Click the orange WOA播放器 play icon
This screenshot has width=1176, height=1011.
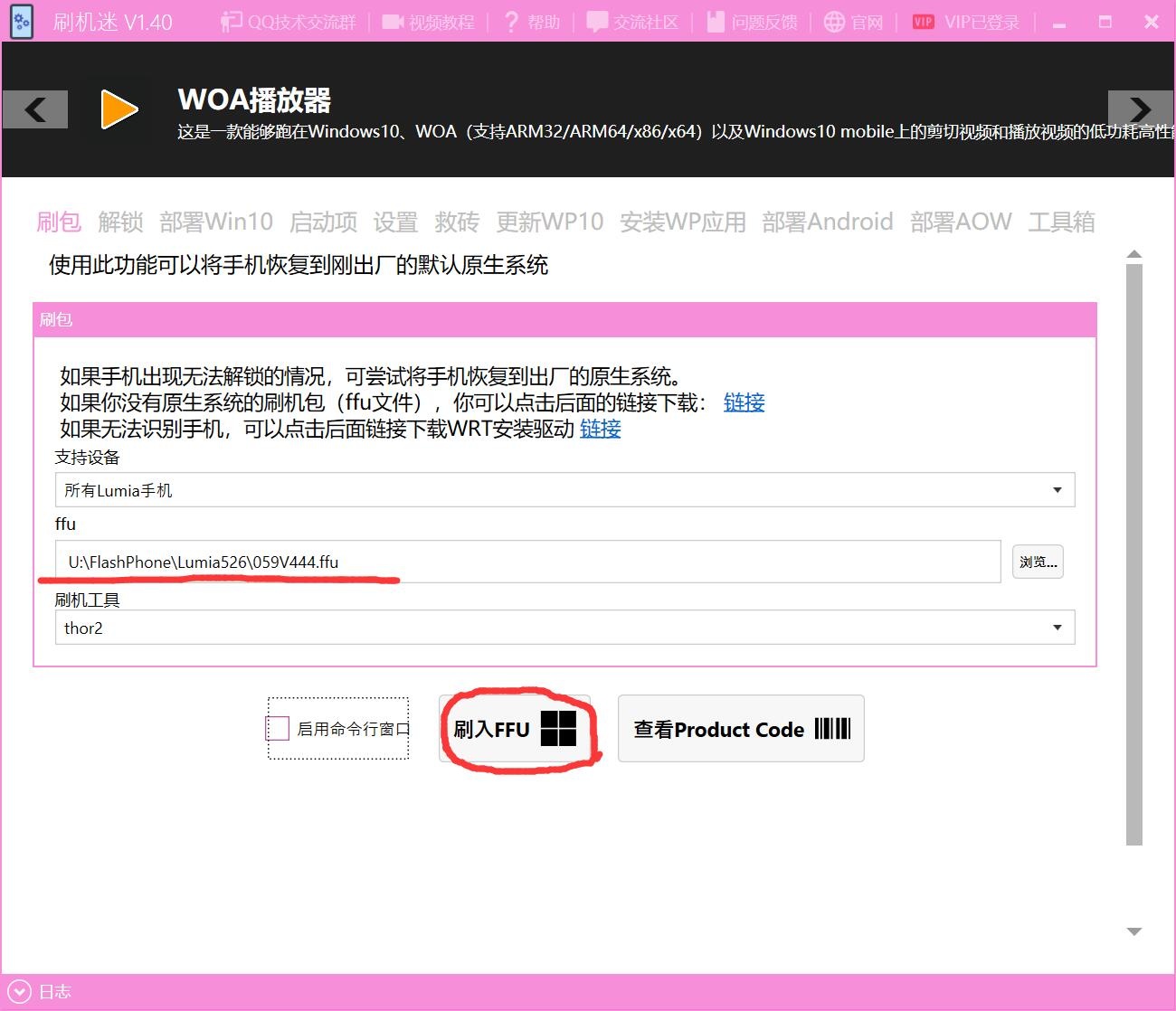[x=119, y=109]
